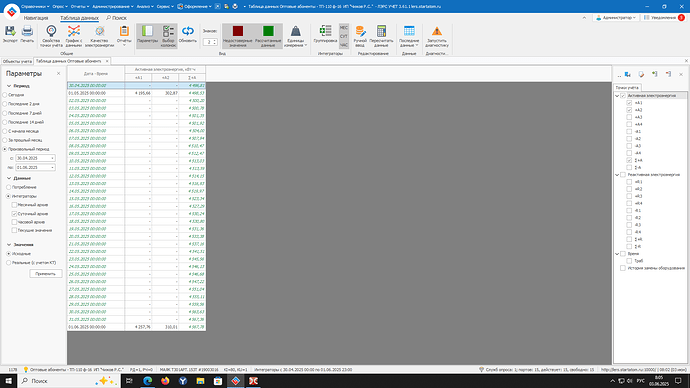Click the manual input icon
Image resolution: width=690 pixels, height=388 pixels.
[360, 36]
